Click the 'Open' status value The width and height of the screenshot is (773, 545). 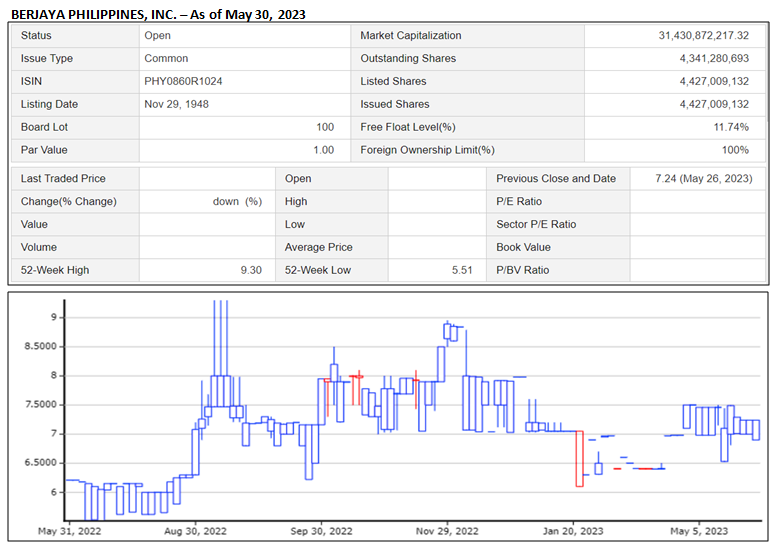pos(157,35)
